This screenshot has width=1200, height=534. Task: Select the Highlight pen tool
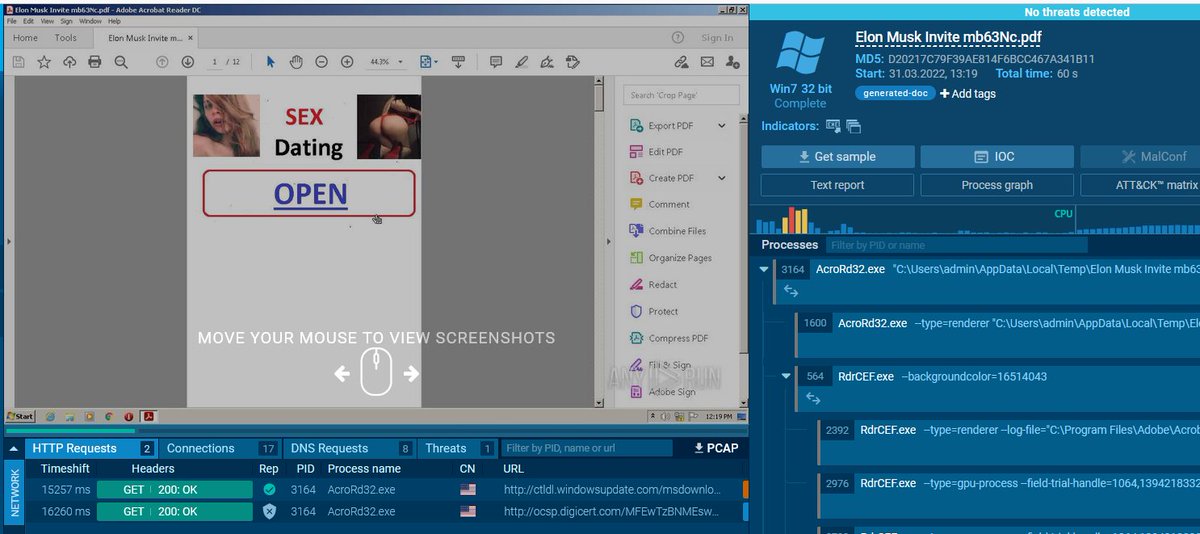[x=521, y=62]
